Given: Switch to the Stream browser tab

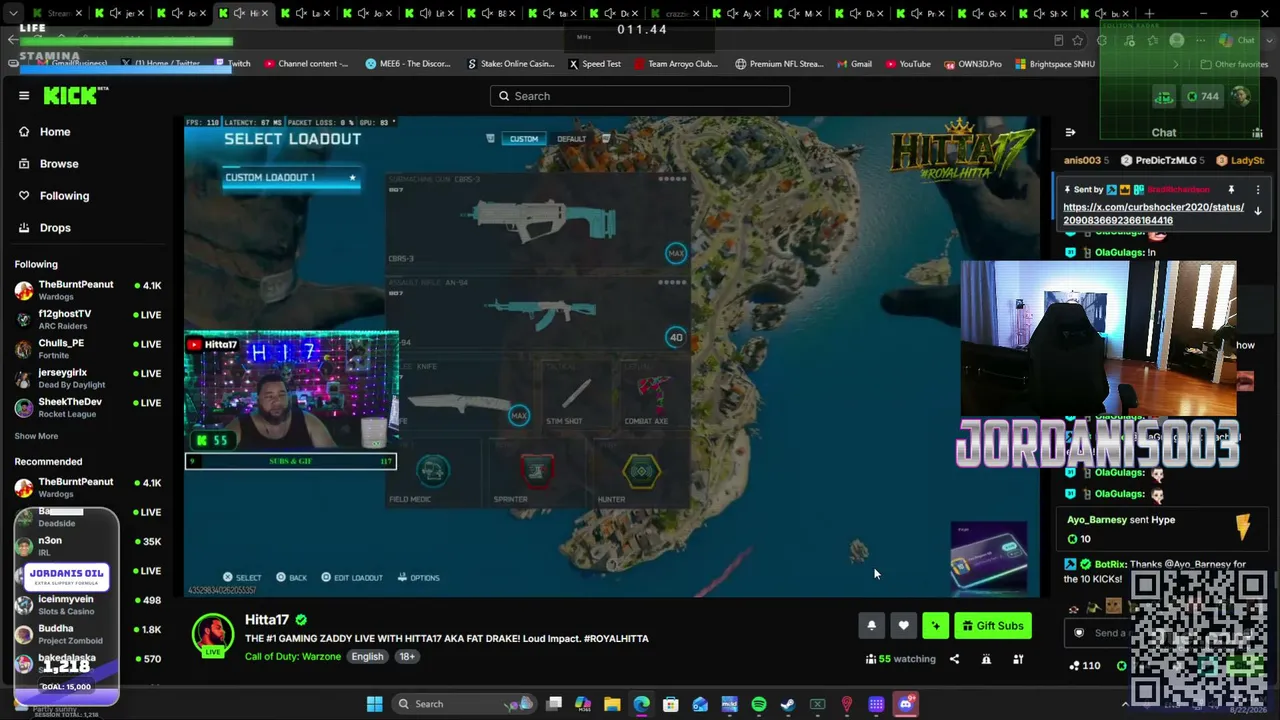Looking at the screenshot, I should (x=59, y=14).
